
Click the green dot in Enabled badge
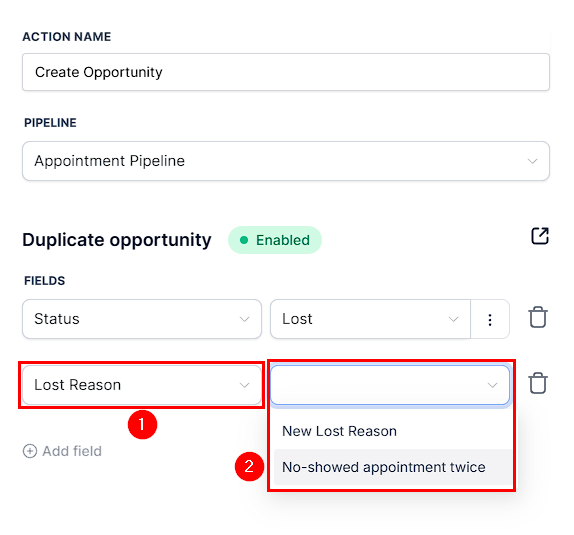tap(244, 240)
